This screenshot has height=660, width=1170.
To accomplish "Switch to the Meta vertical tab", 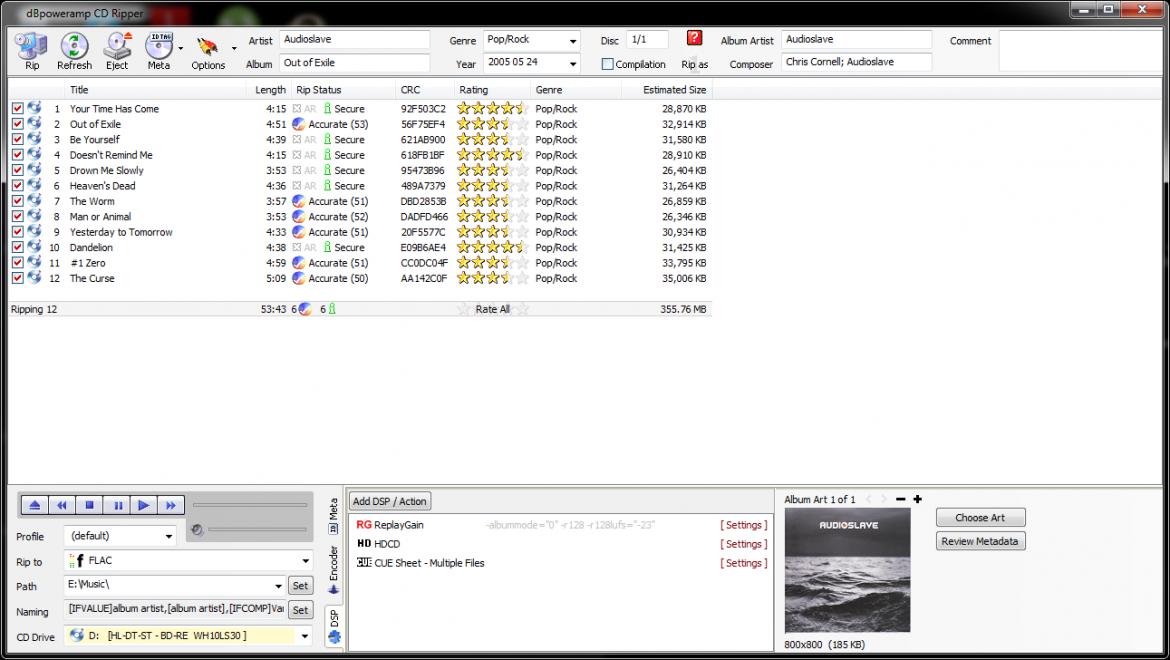I will (334, 515).
